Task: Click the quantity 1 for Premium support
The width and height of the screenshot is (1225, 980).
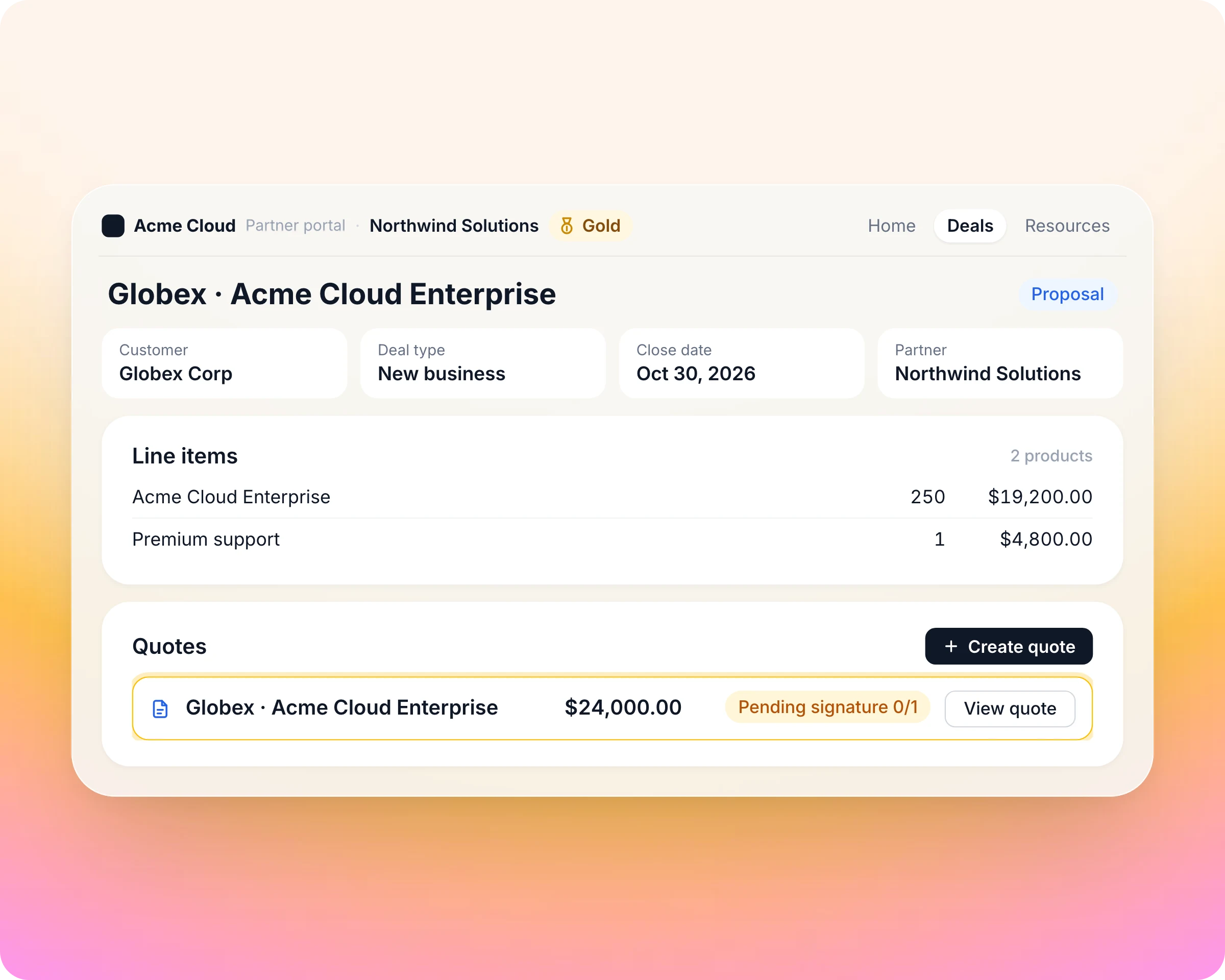Action: tap(939, 539)
